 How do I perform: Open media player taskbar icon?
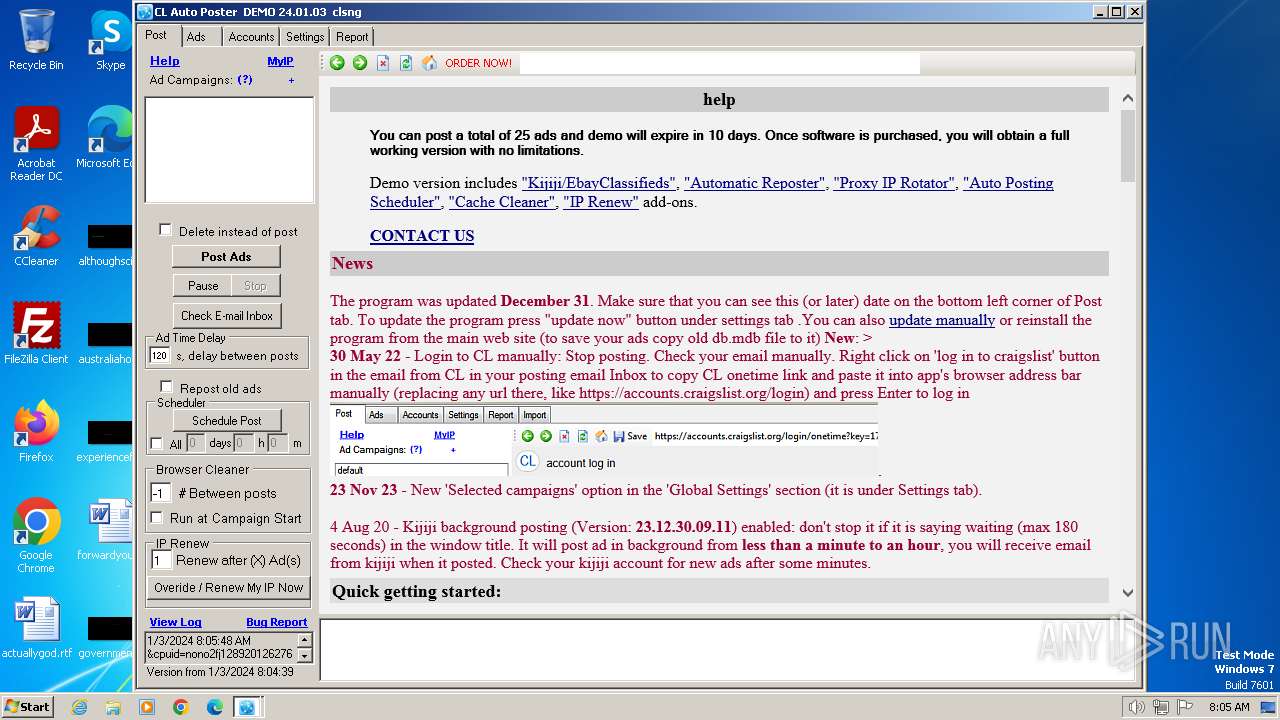pos(147,707)
